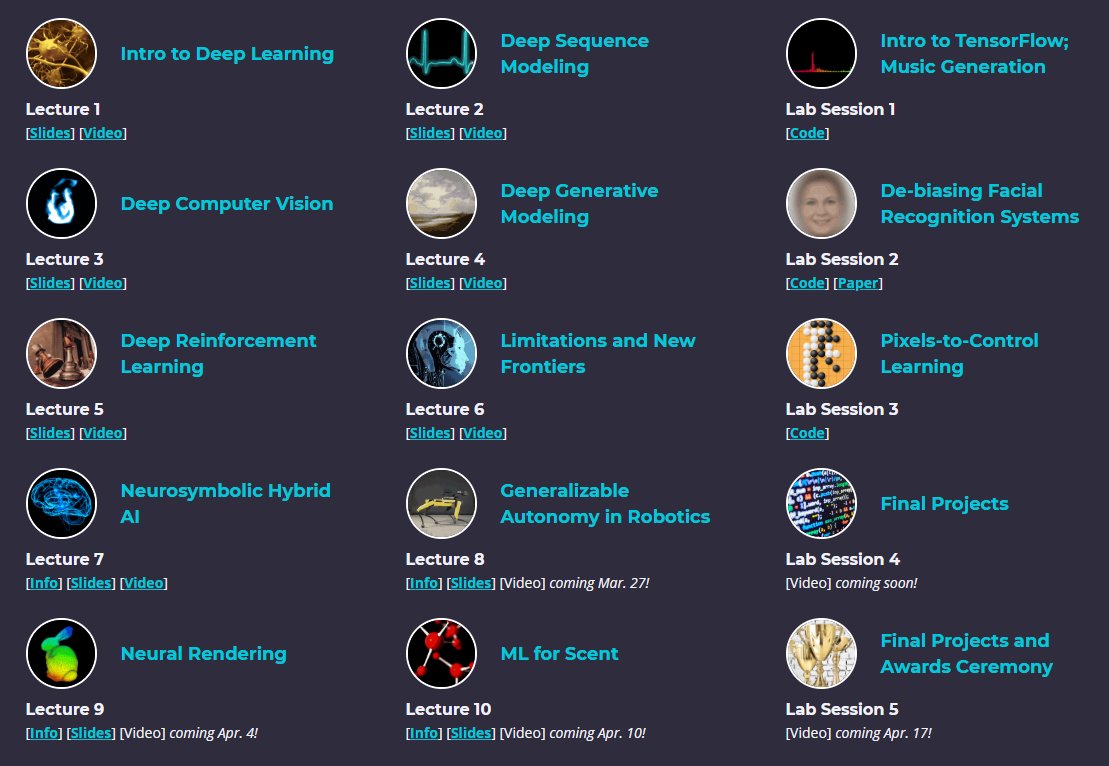Click the Go board icon for Lab Session 3
Image resolution: width=1109 pixels, height=766 pixels.
(x=821, y=354)
